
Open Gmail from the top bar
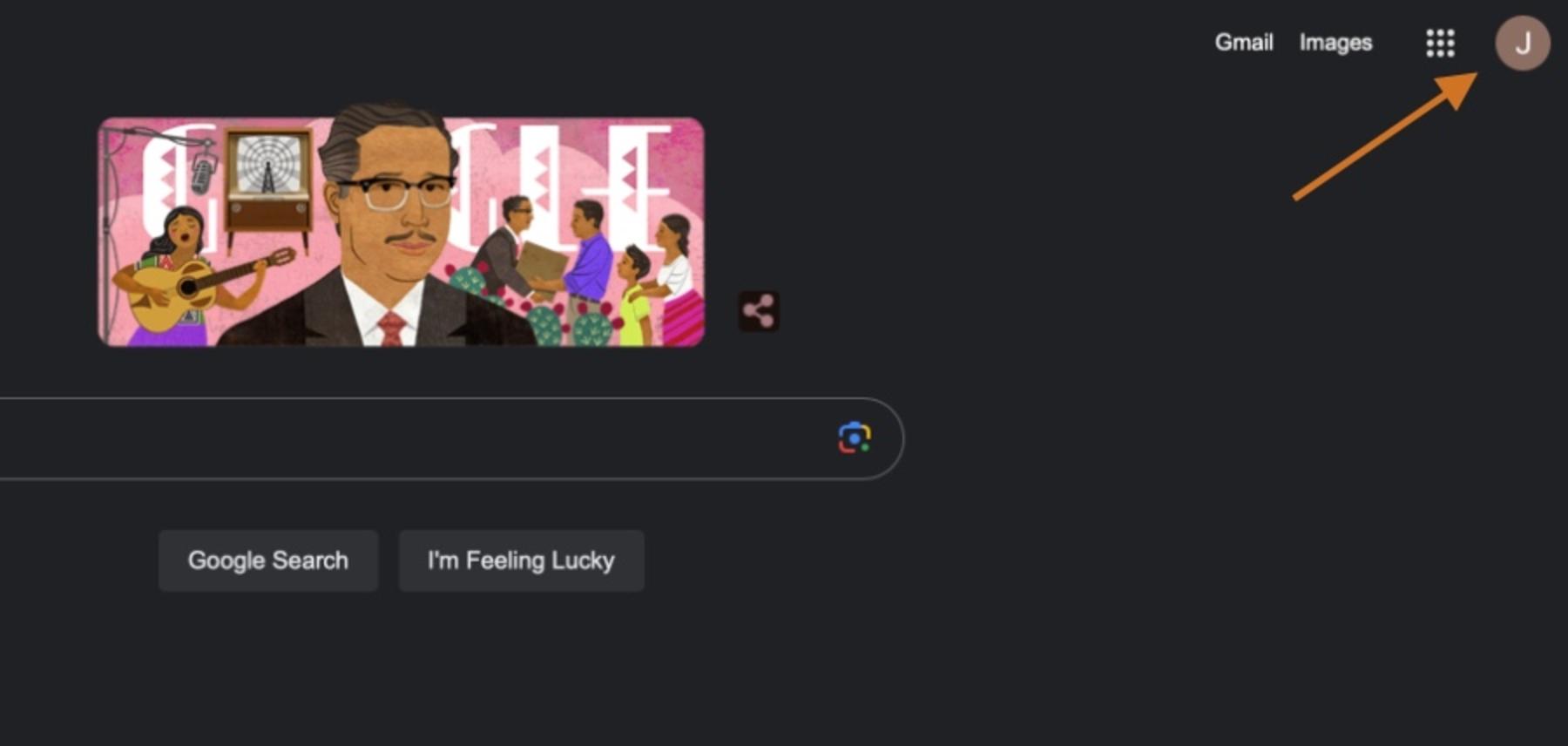pyautogui.click(x=1244, y=43)
